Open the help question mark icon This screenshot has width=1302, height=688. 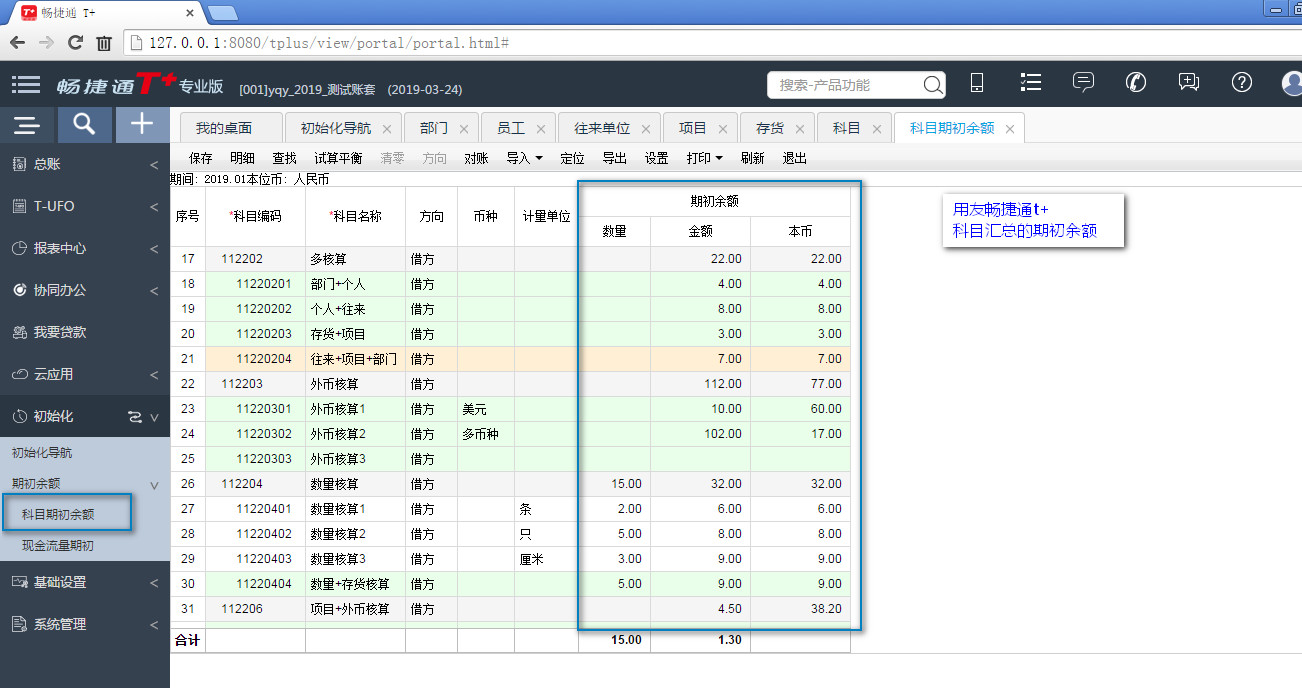1242,83
